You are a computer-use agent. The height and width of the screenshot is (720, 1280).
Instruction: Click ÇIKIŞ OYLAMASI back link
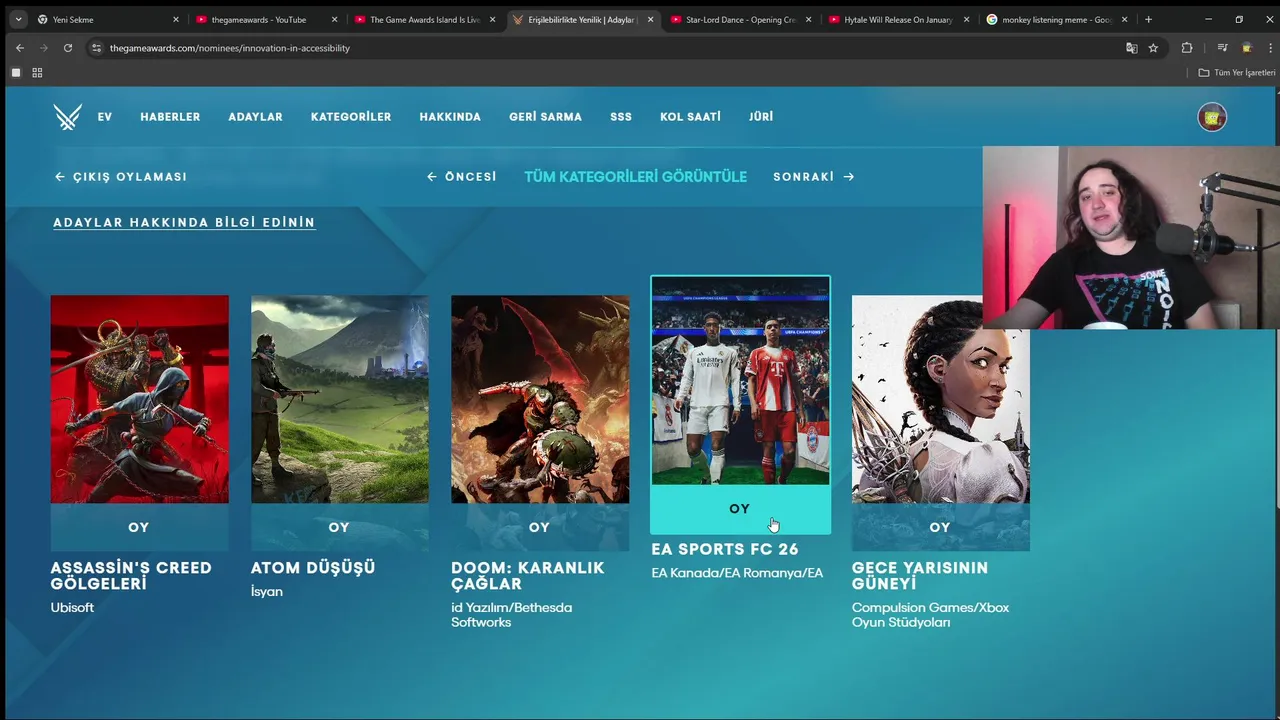[x=121, y=177]
